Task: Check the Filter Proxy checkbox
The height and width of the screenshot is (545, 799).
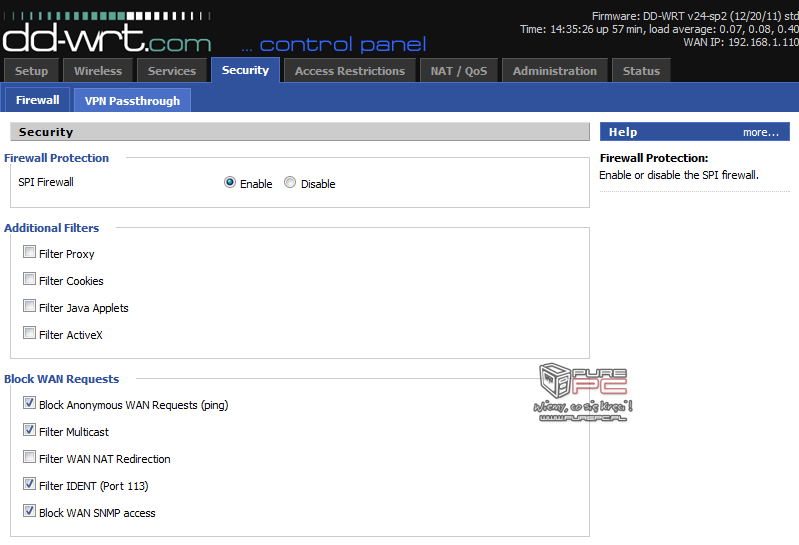Action: click(x=30, y=253)
